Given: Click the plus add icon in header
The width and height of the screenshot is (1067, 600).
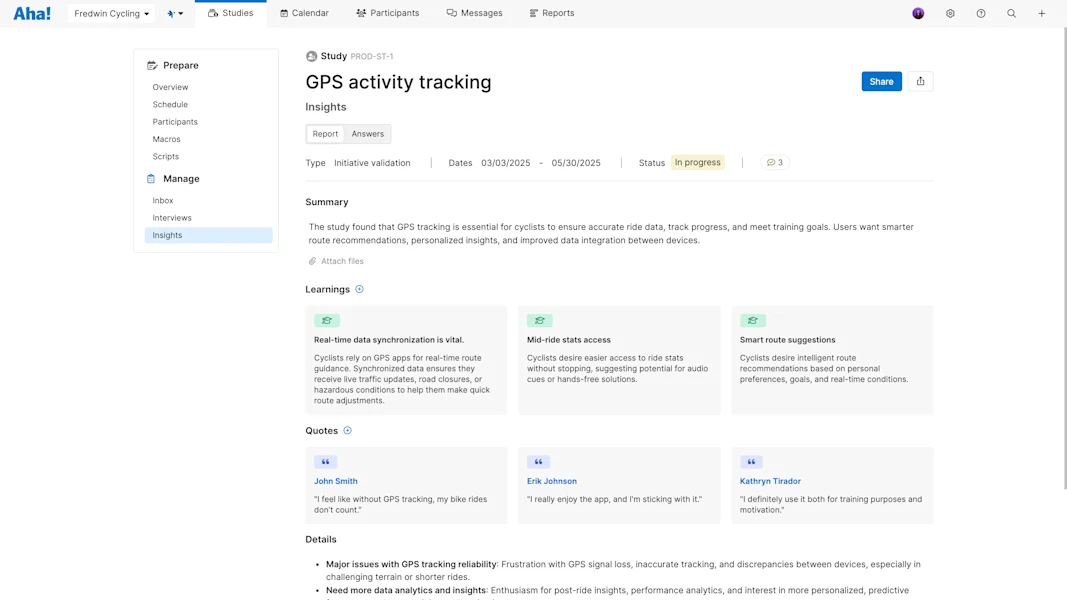Looking at the screenshot, I should [x=1041, y=13].
